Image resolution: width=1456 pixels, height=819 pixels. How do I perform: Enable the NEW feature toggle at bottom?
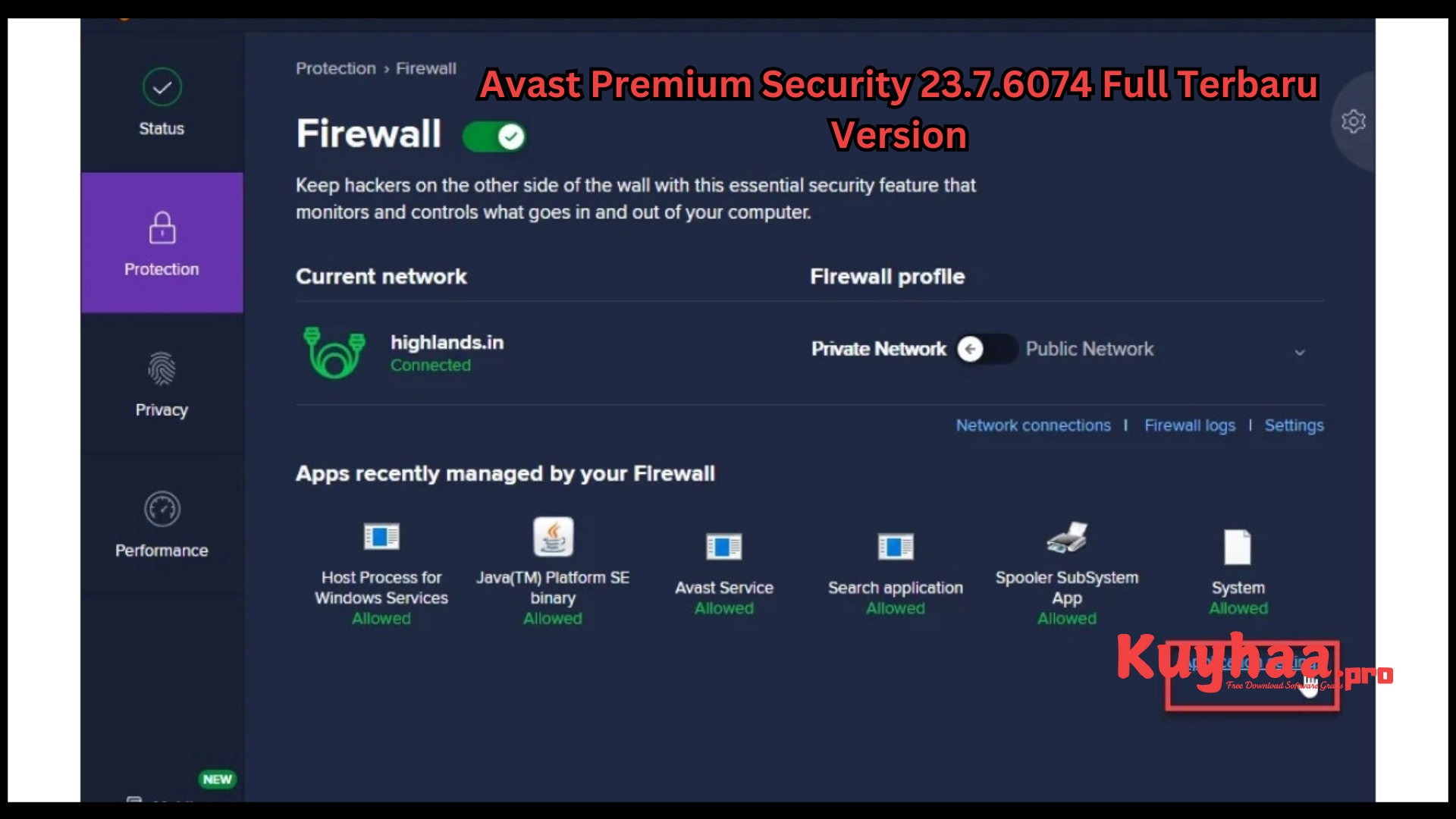coord(217,778)
